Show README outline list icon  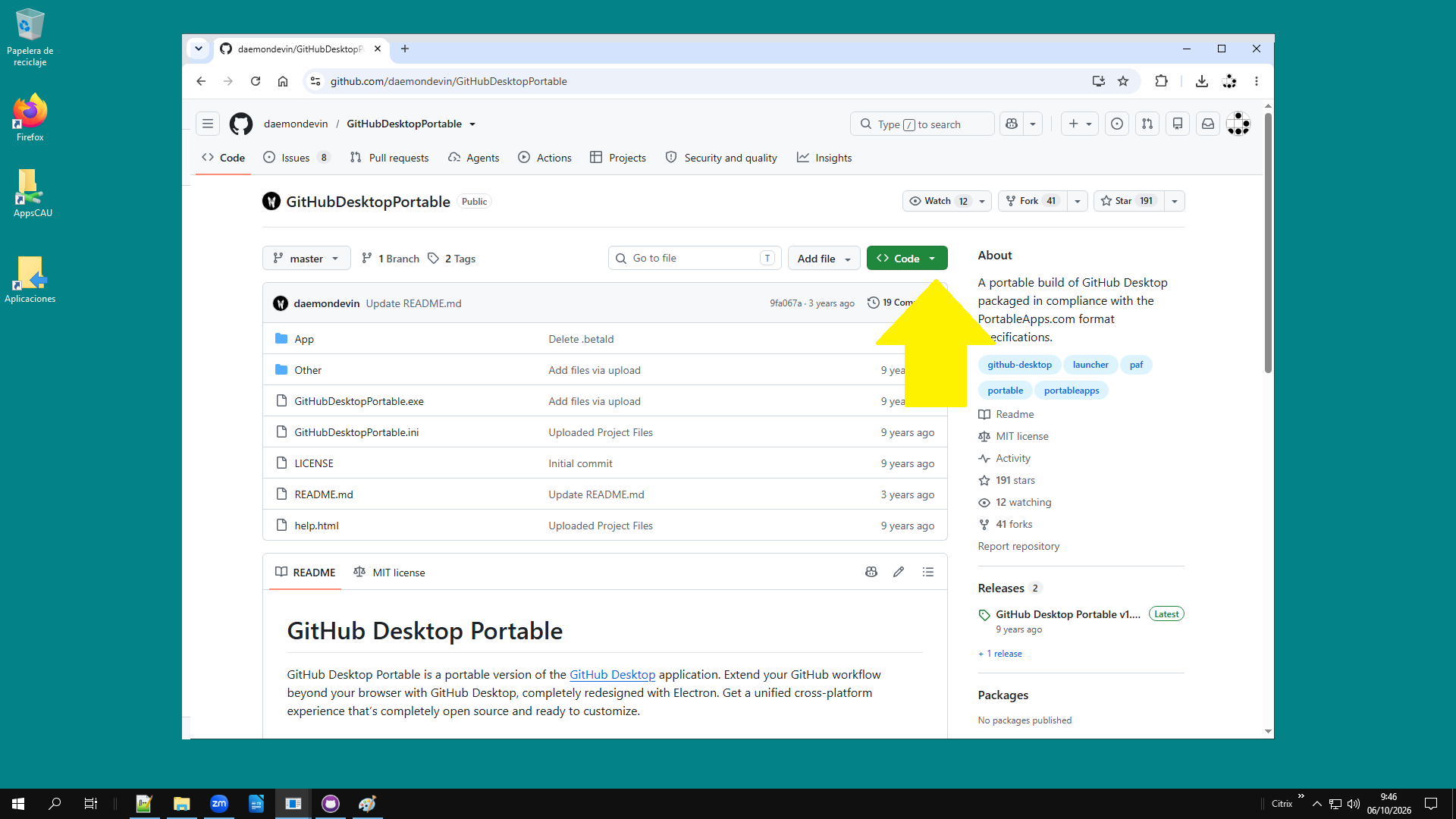coord(928,572)
